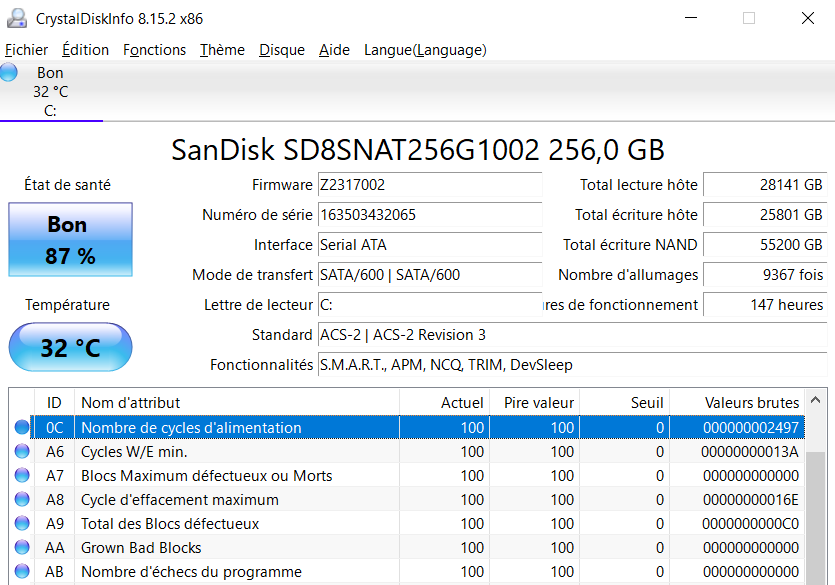Click the ID column header
The image size is (835, 585).
coord(54,402)
